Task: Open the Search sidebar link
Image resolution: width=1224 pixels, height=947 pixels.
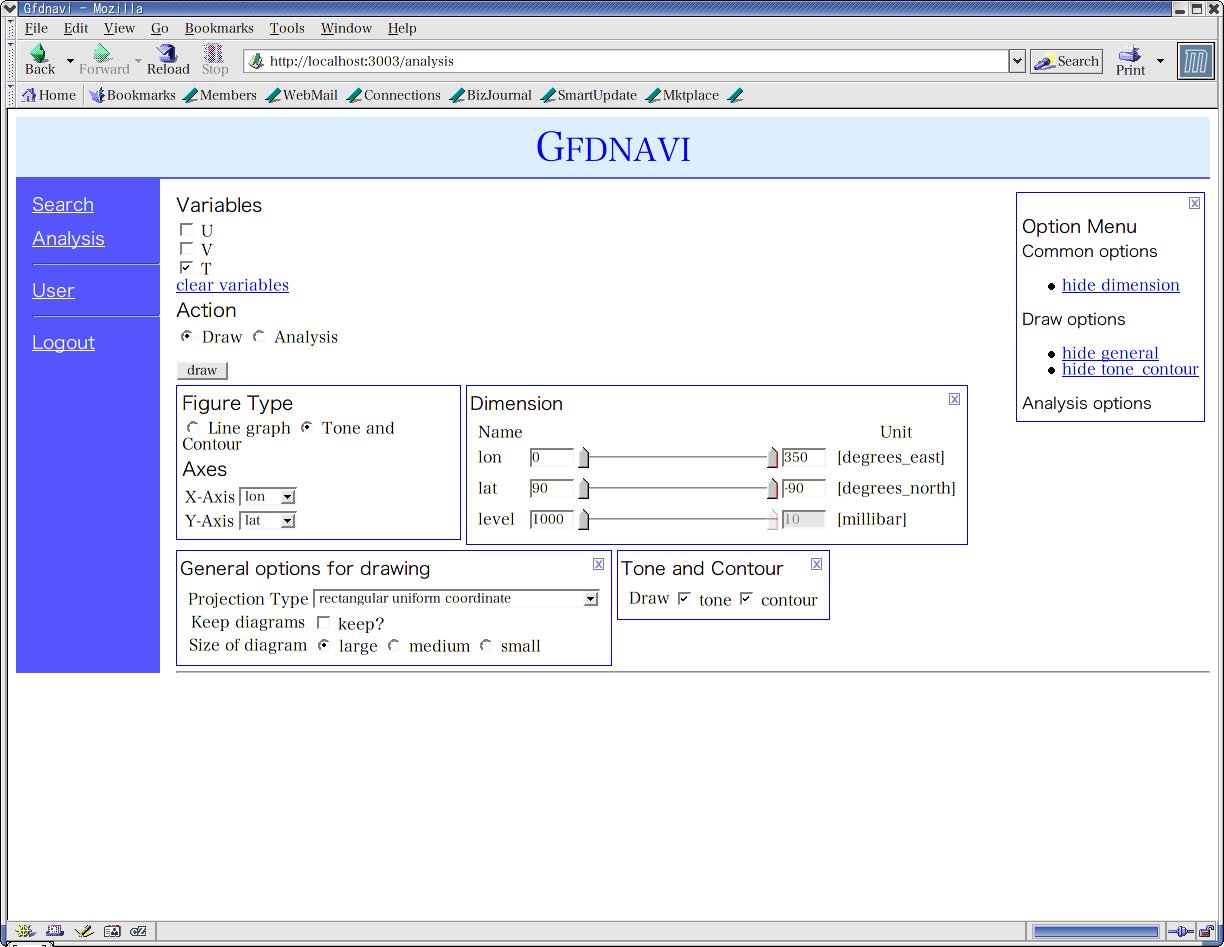Action: (x=63, y=204)
